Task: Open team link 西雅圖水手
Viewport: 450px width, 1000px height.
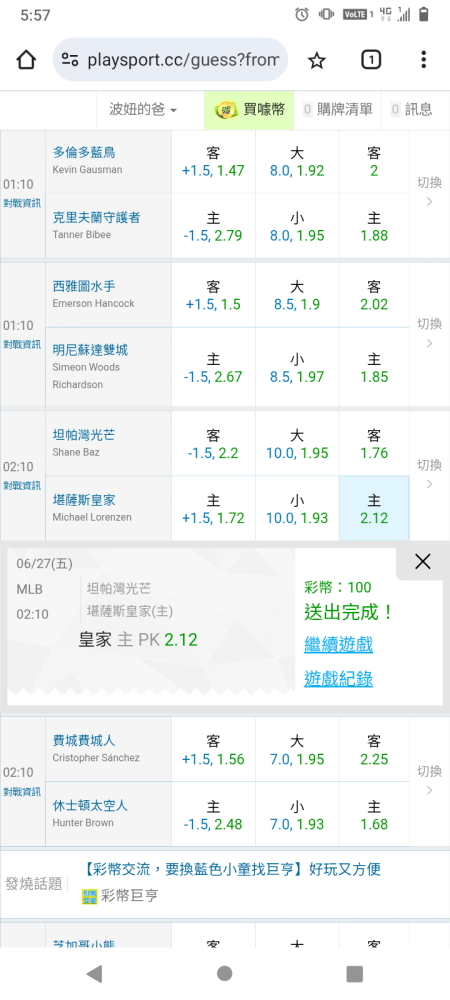Action: click(84, 286)
